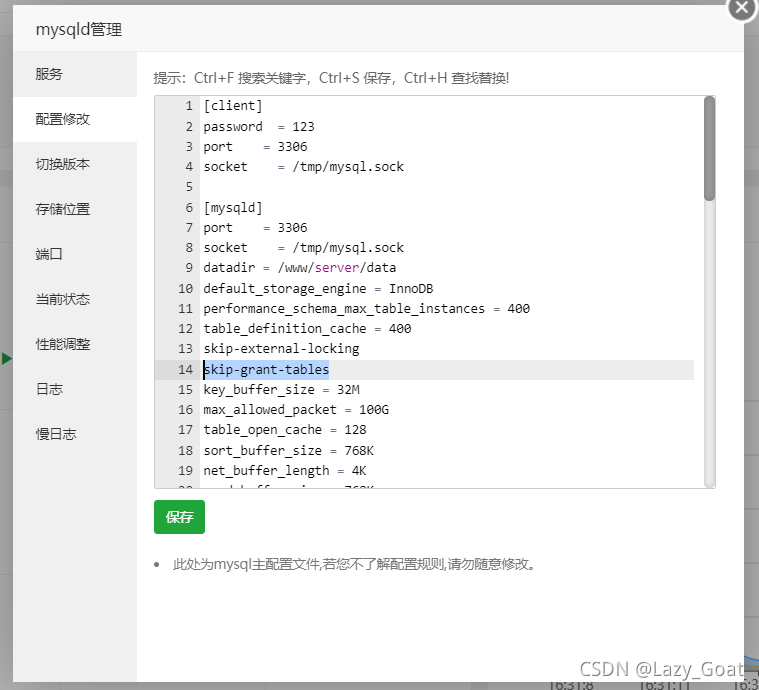Click the net_buffer_length = 4K line

tap(285, 471)
